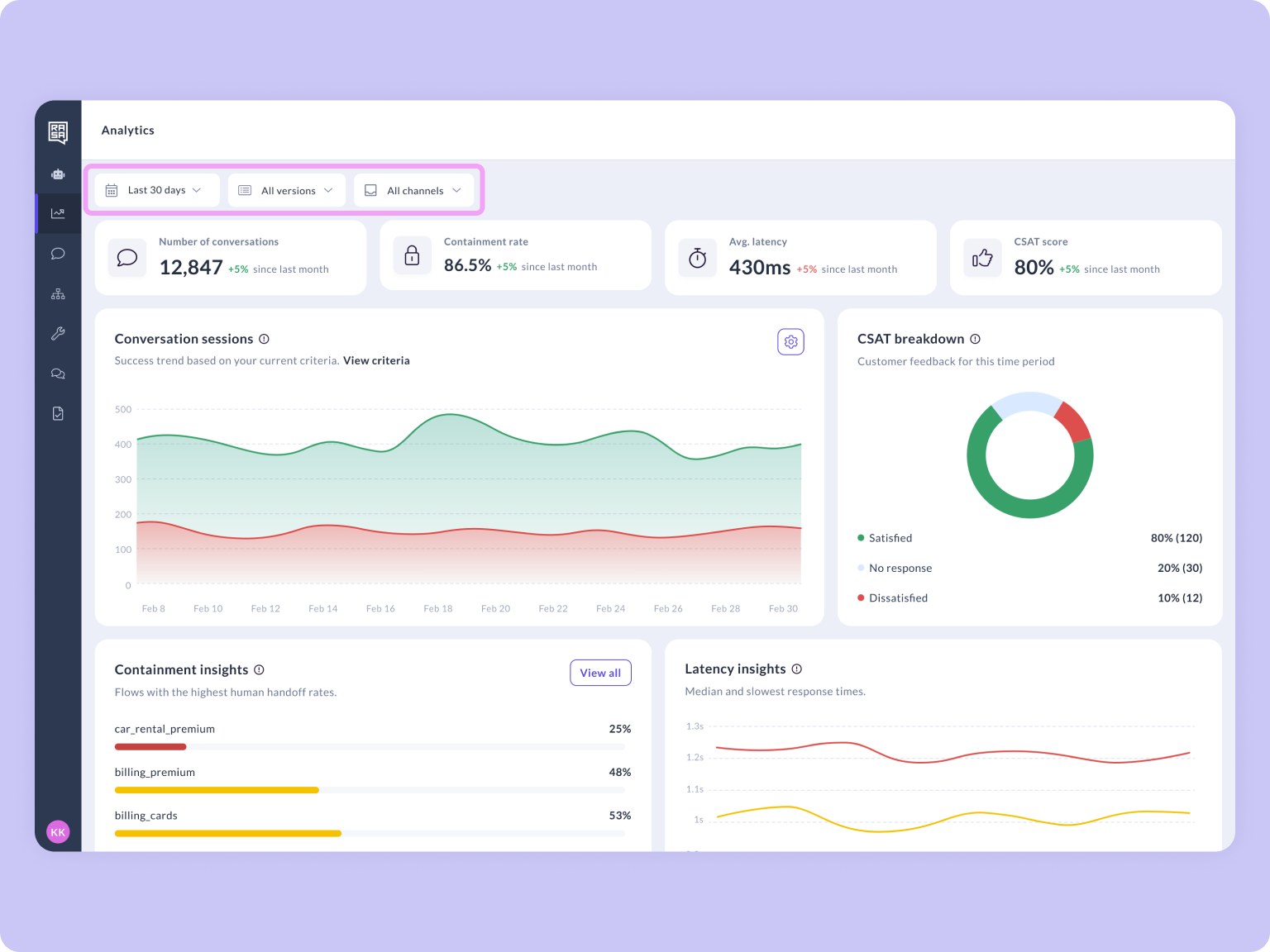Click View criteria under Conversation sessions
This screenshot has height=952, width=1270.
click(376, 360)
